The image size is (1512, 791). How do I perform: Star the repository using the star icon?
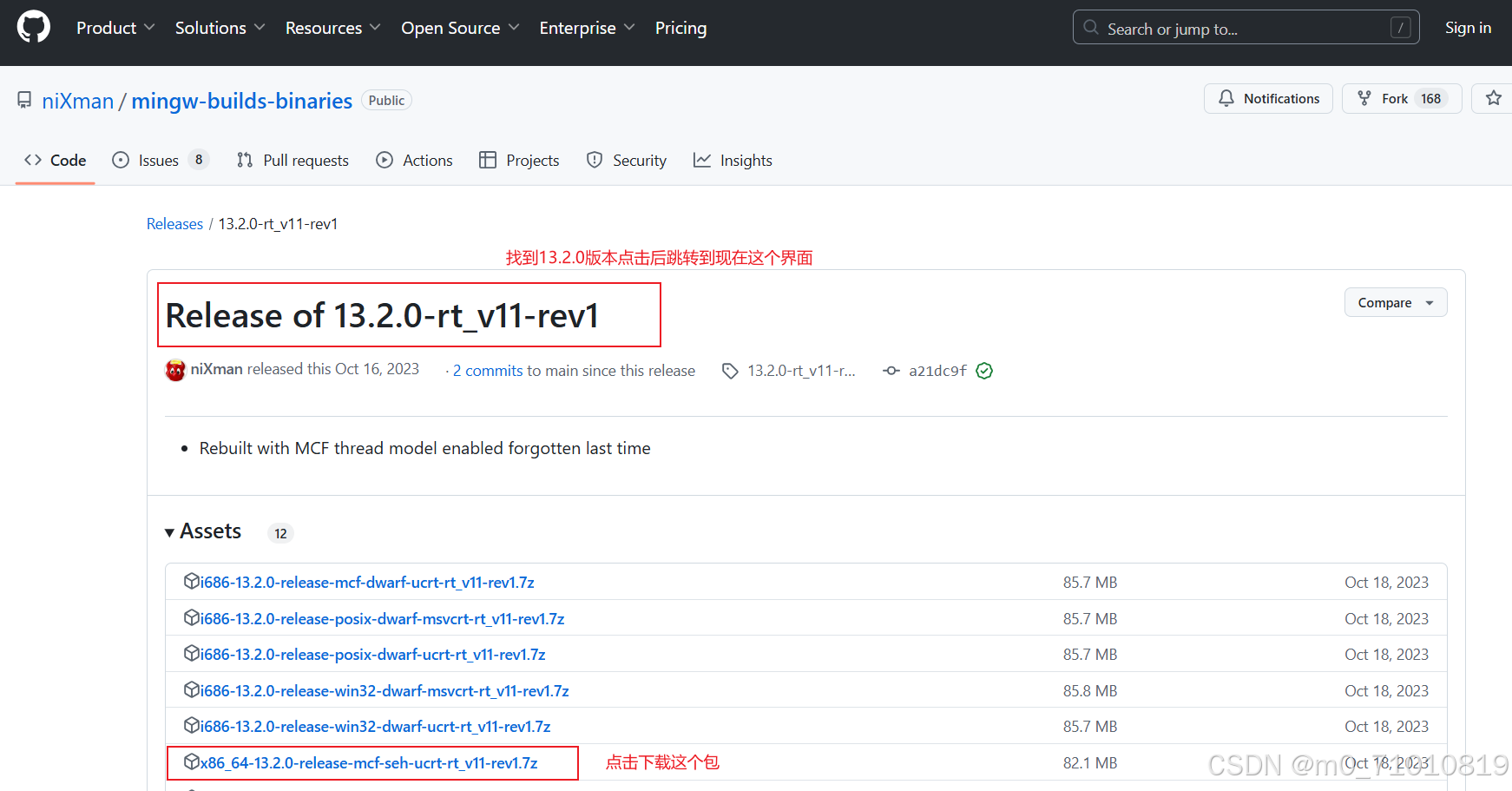1494,98
